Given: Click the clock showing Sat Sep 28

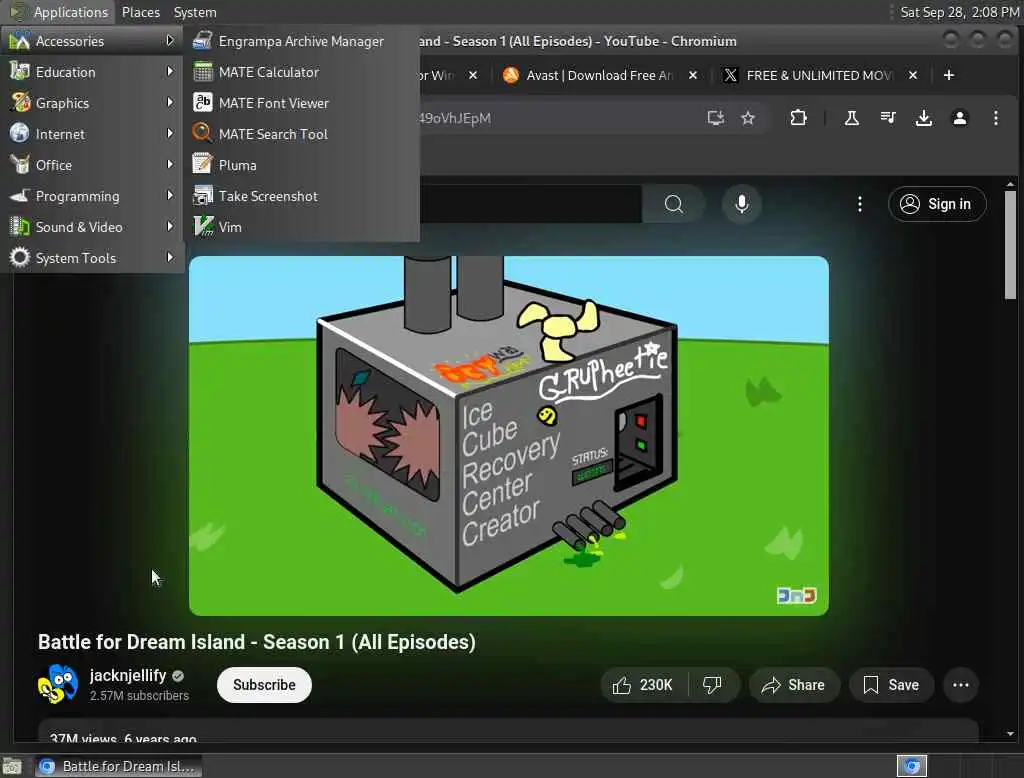Looking at the screenshot, I should click(x=959, y=12).
